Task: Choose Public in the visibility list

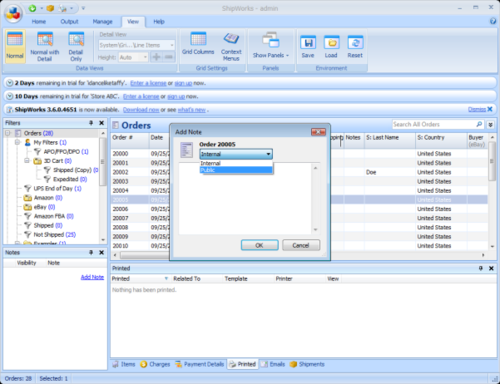Action: [236, 170]
